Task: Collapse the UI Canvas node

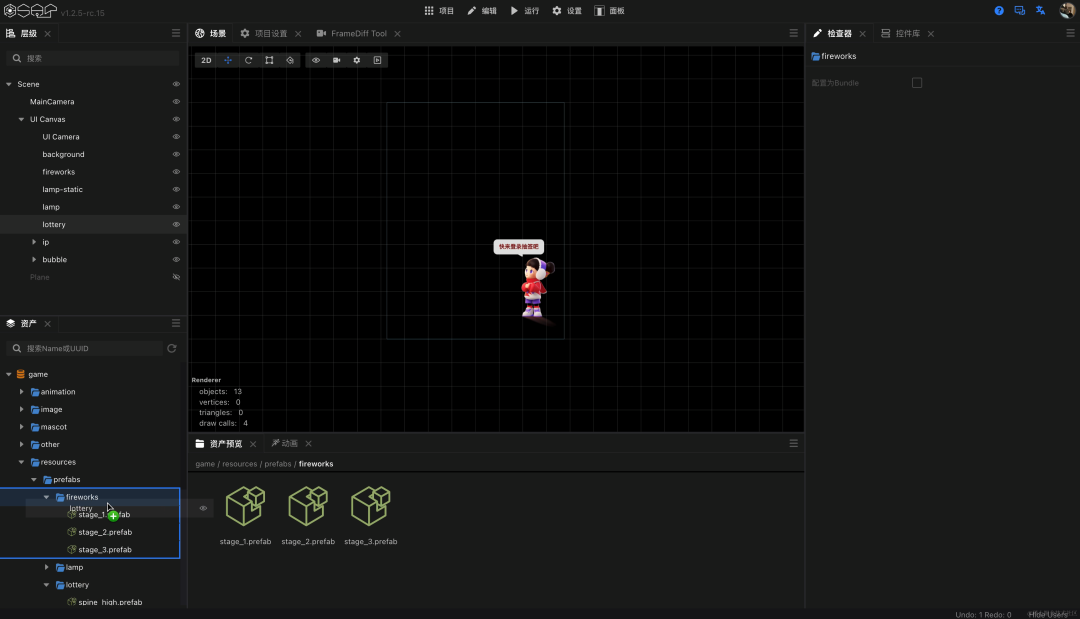Action: (21, 119)
